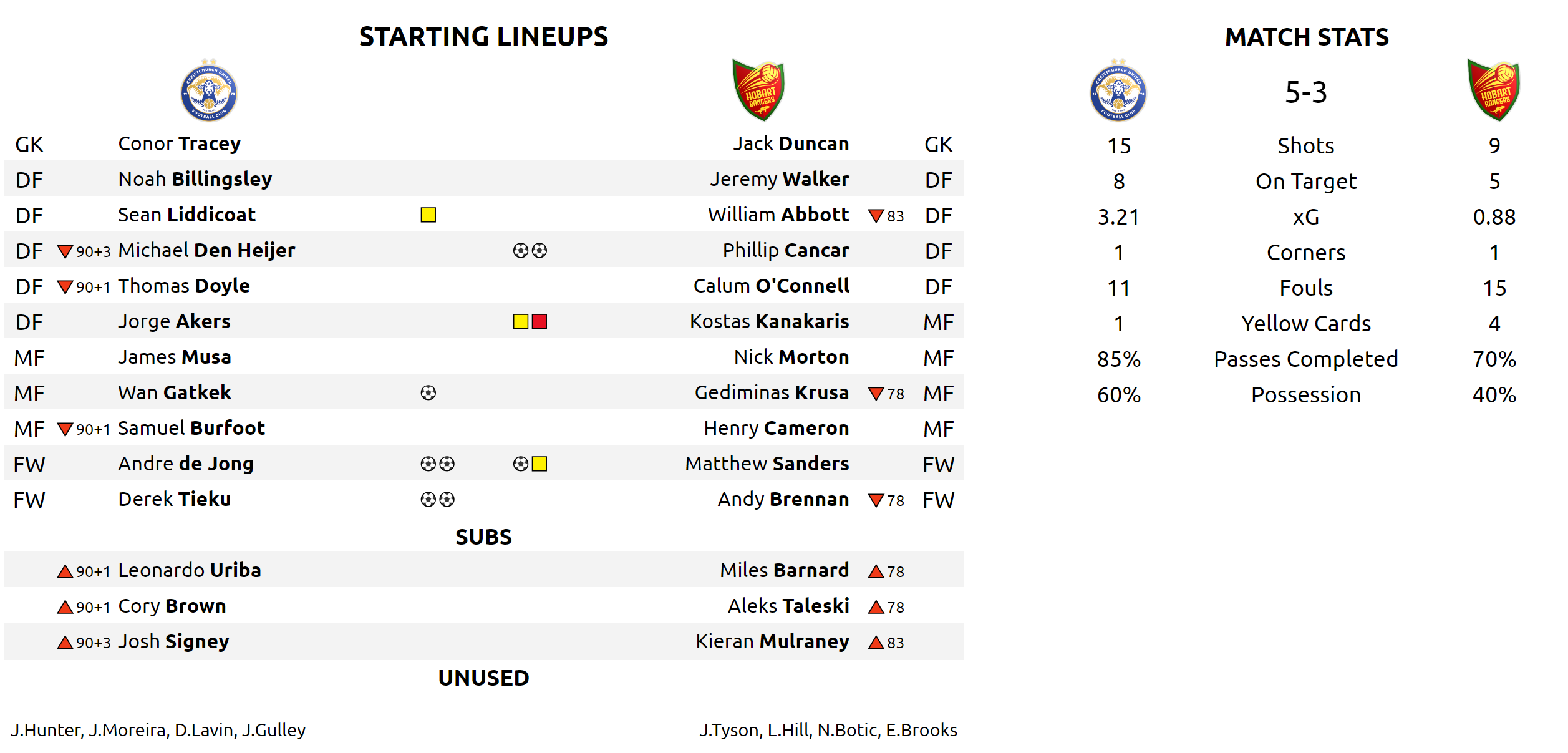Click Derek Tieku's goal ball icons
1568x753 pixels.
pos(437,499)
